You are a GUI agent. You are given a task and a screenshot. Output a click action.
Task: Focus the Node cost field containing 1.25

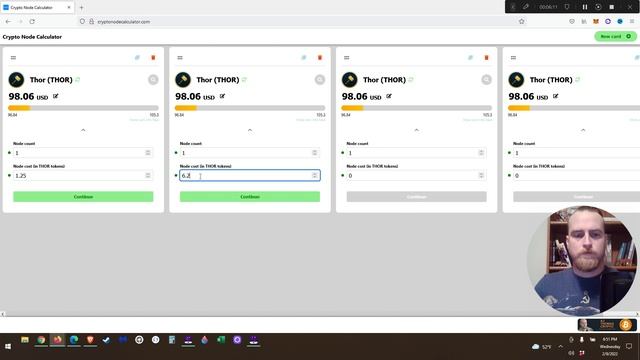83,176
